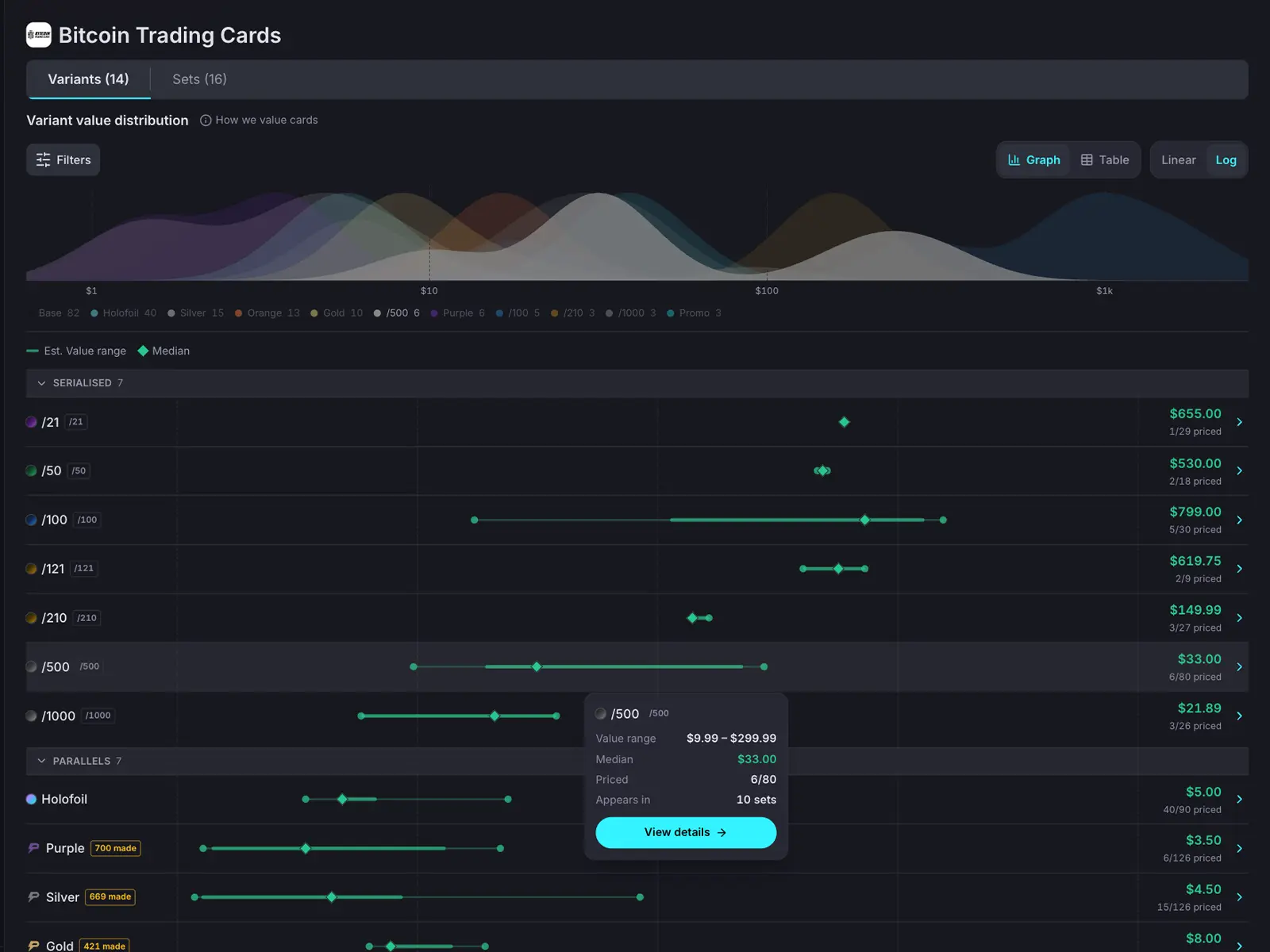Toggle /1000 legend entry in chart
Image resolution: width=1270 pixels, height=952 pixels.
631,313
